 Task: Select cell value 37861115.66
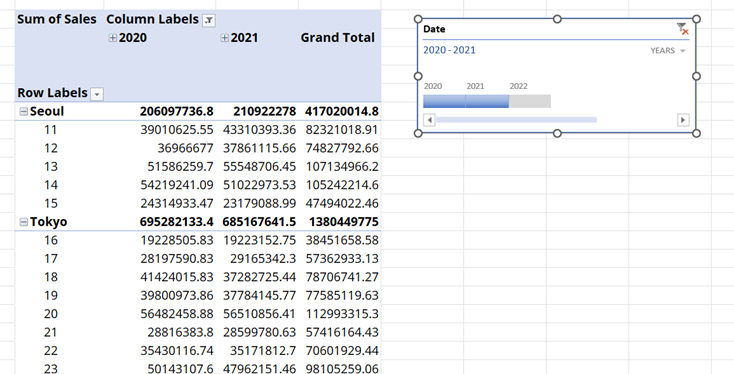pos(259,148)
